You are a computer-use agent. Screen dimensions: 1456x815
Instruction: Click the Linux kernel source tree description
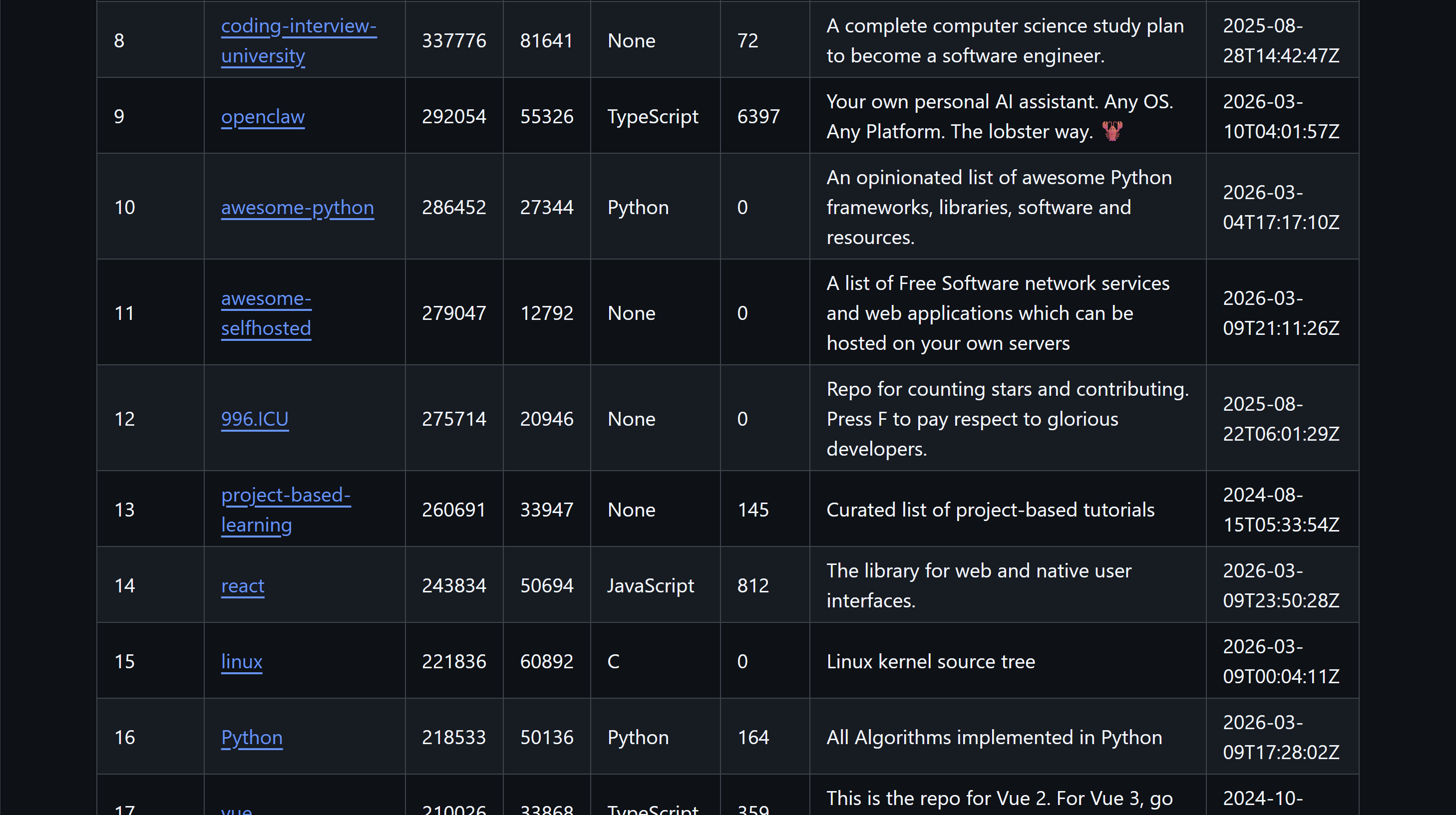click(930, 661)
